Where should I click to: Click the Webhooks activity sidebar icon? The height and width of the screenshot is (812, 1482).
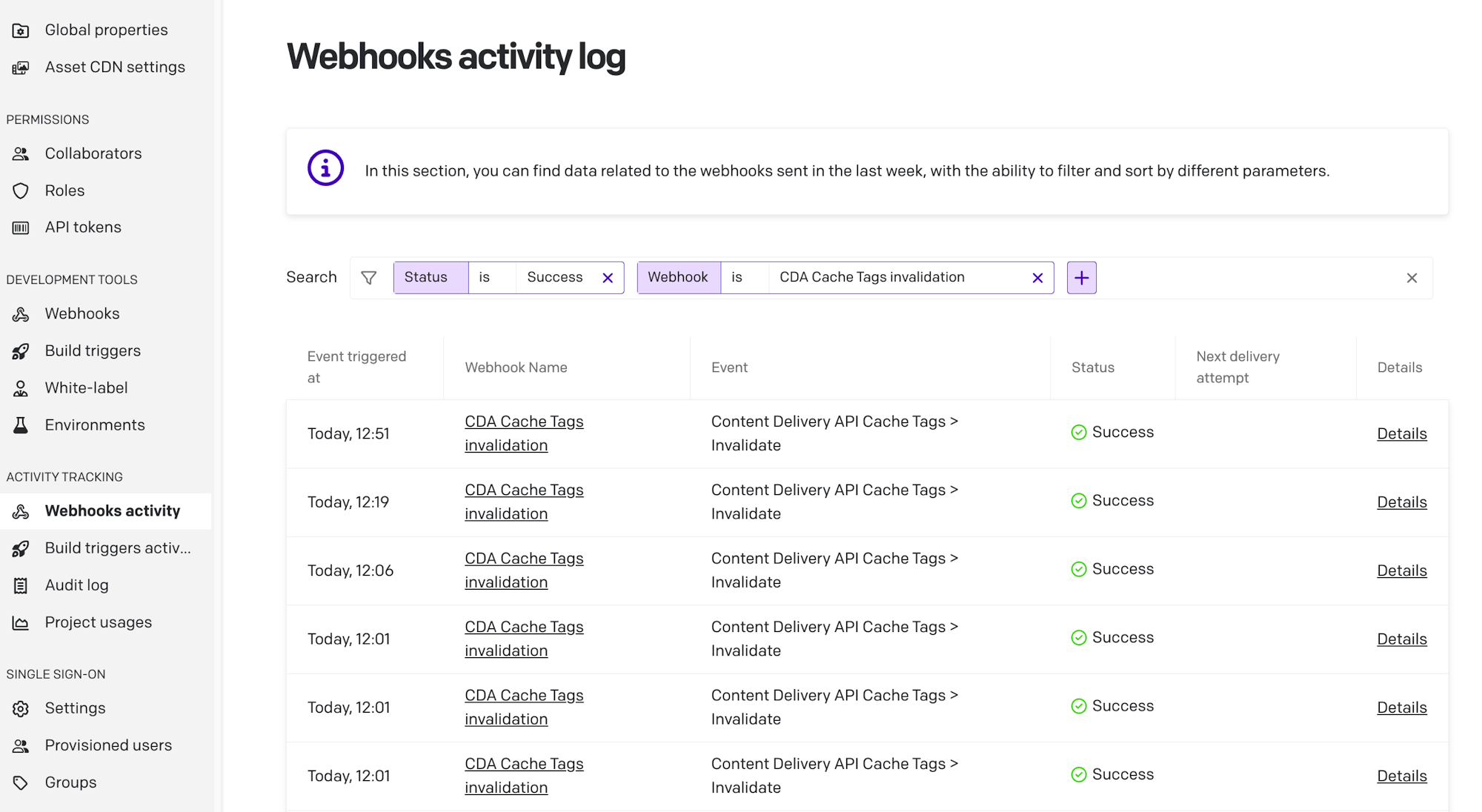[21, 511]
